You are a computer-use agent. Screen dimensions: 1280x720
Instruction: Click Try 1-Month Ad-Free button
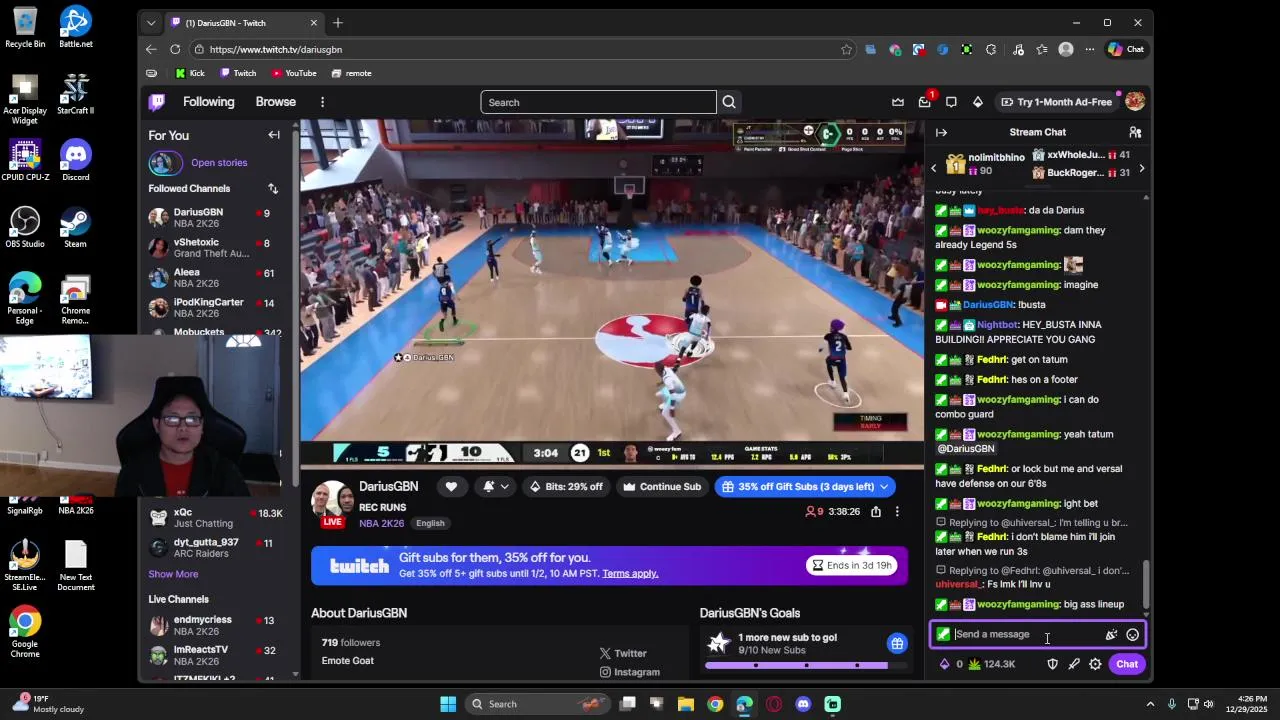coord(1056,102)
